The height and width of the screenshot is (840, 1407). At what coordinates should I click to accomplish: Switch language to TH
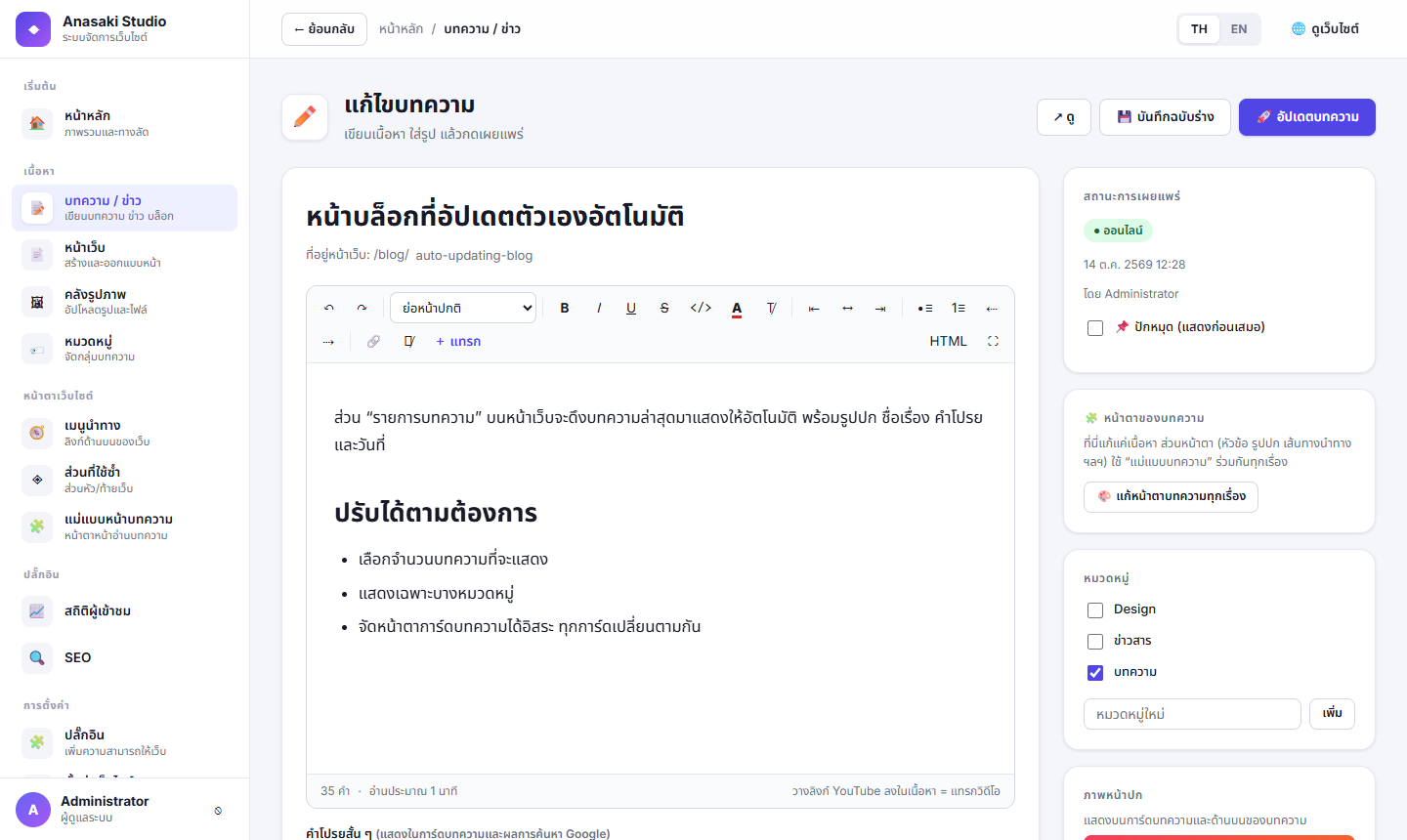(x=1199, y=29)
